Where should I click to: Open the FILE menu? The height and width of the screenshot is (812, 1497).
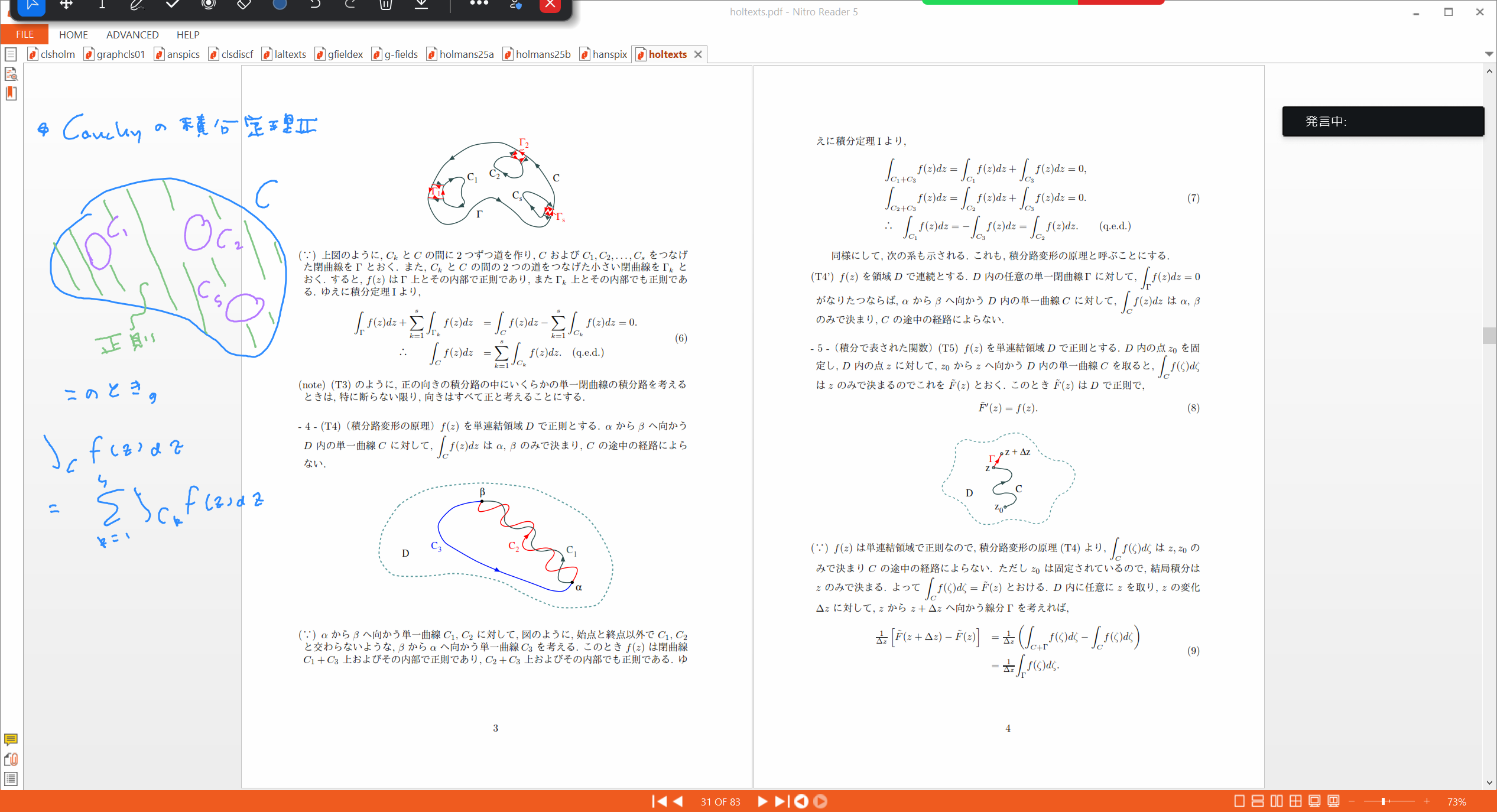coord(24,35)
